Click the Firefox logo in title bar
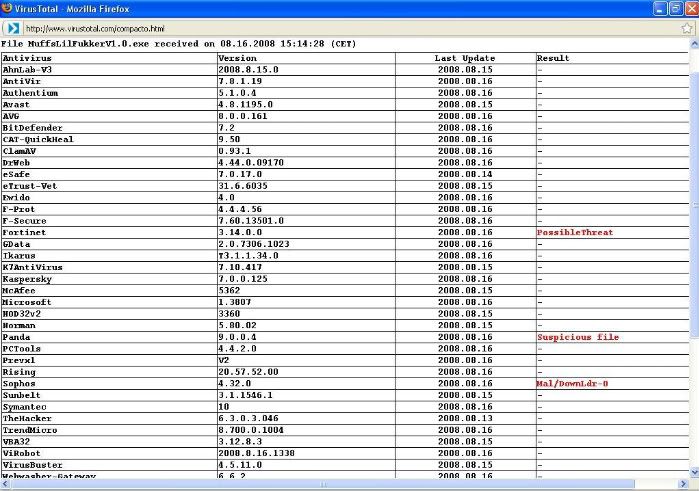699x491 pixels. pyautogui.click(x=7, y=8)
